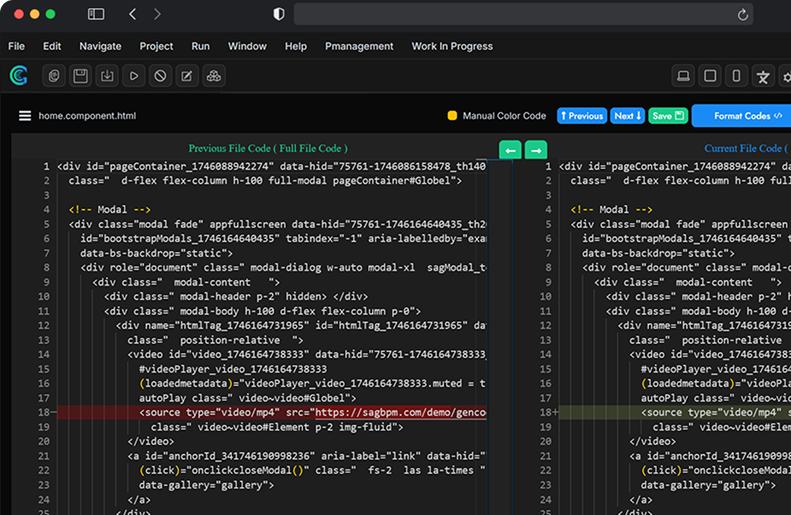Open the Pmanagement menu
The image size is (791, 515).
pos(359,46)
